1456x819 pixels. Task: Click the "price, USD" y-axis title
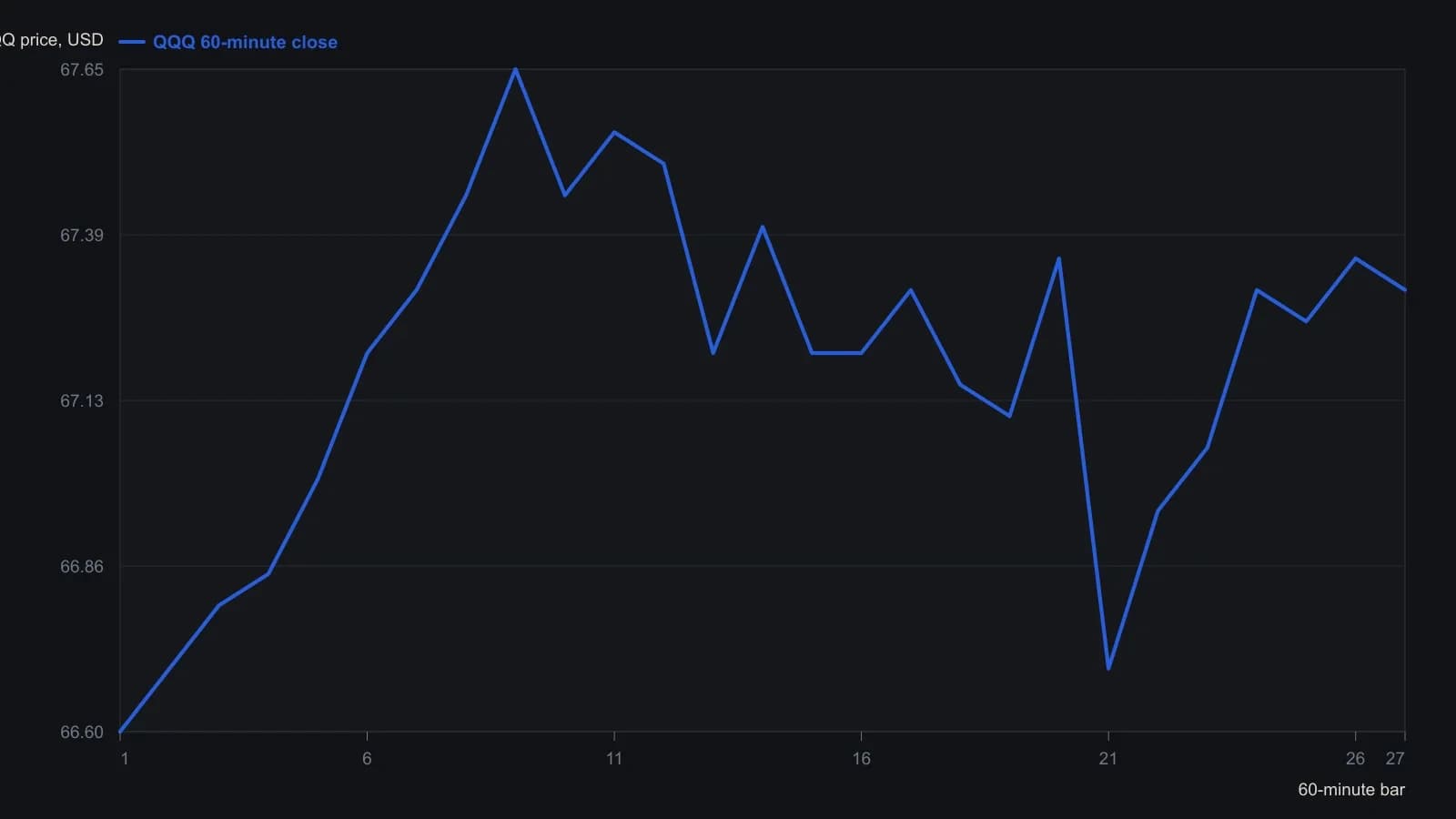(x=52, y=40)
